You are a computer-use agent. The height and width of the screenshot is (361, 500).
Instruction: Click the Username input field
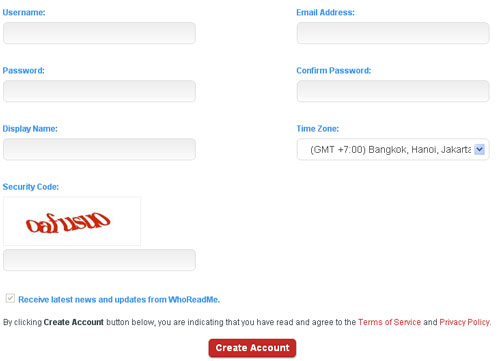(99, 33)
